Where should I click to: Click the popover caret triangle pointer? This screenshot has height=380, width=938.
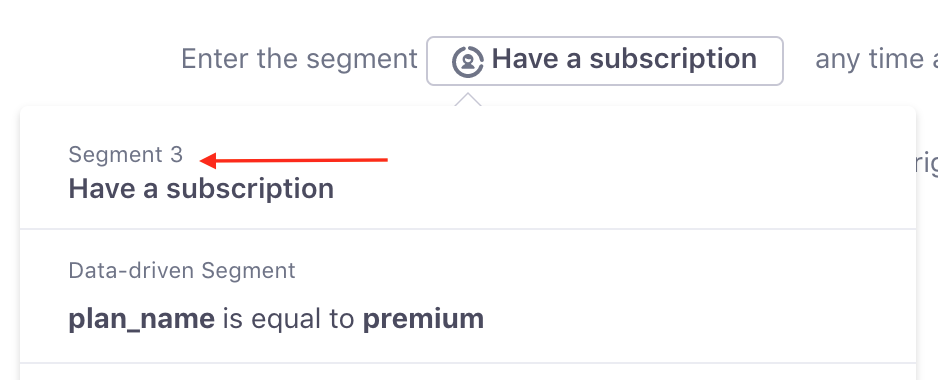(468, 99)
